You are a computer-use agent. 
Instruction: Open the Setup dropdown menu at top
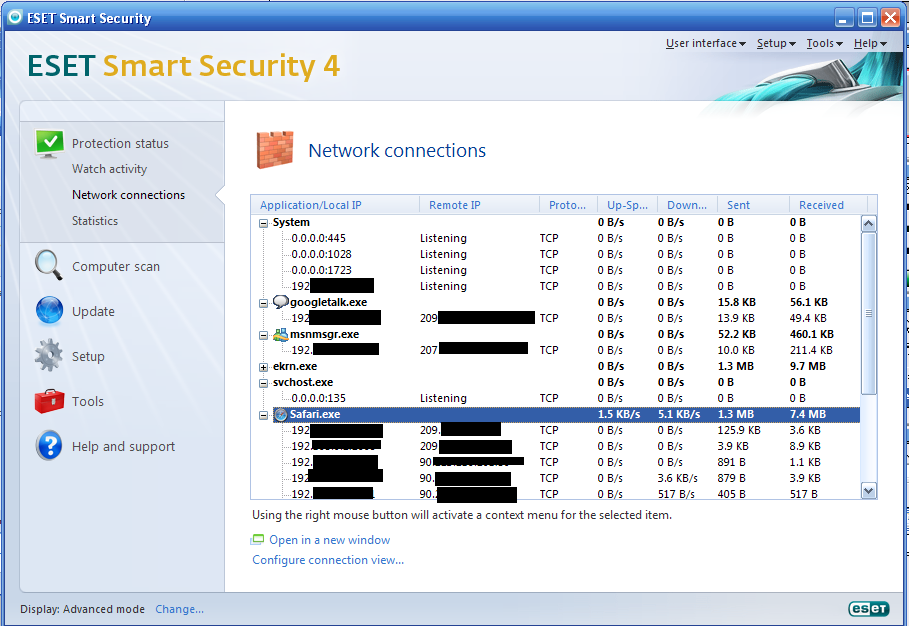point(776,43)
